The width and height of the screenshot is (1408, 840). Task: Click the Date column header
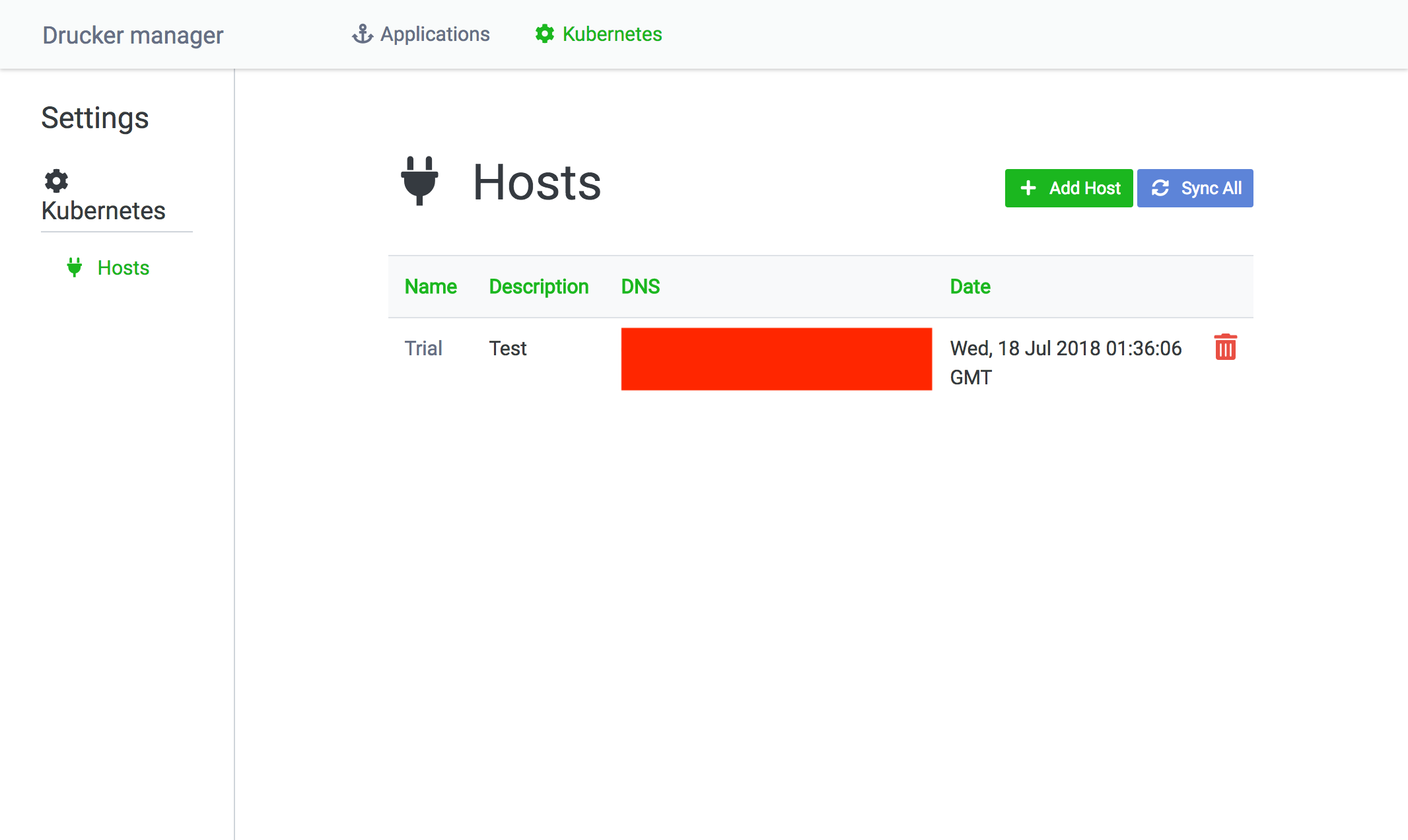click(970, 287)
